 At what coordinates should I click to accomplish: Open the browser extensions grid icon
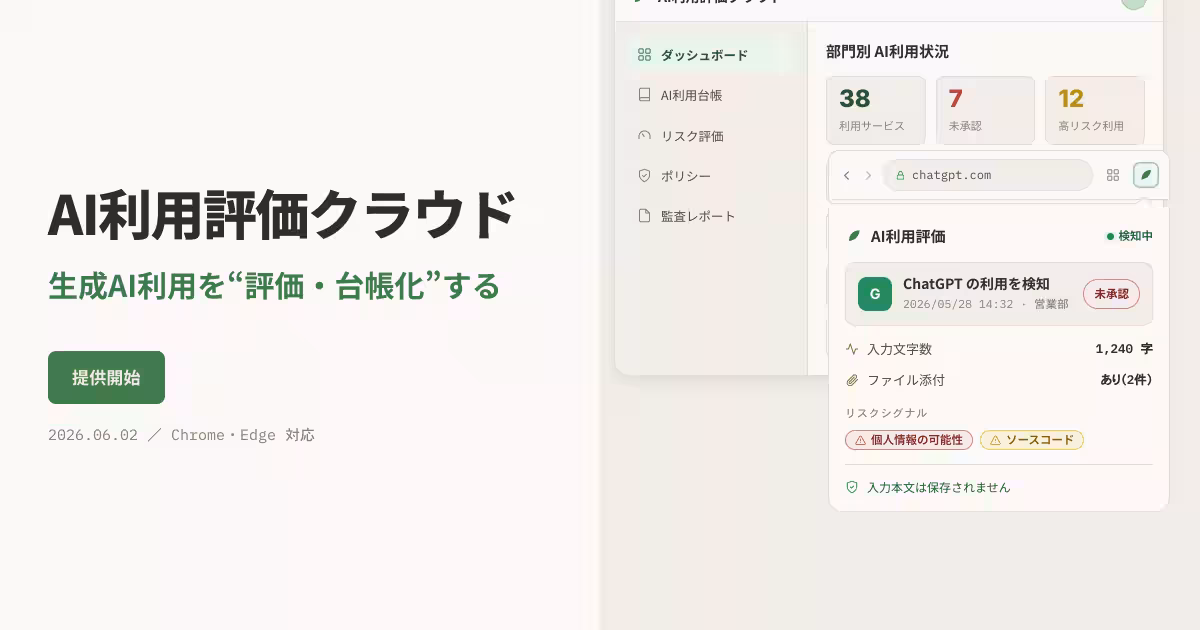click(1113, 175)
